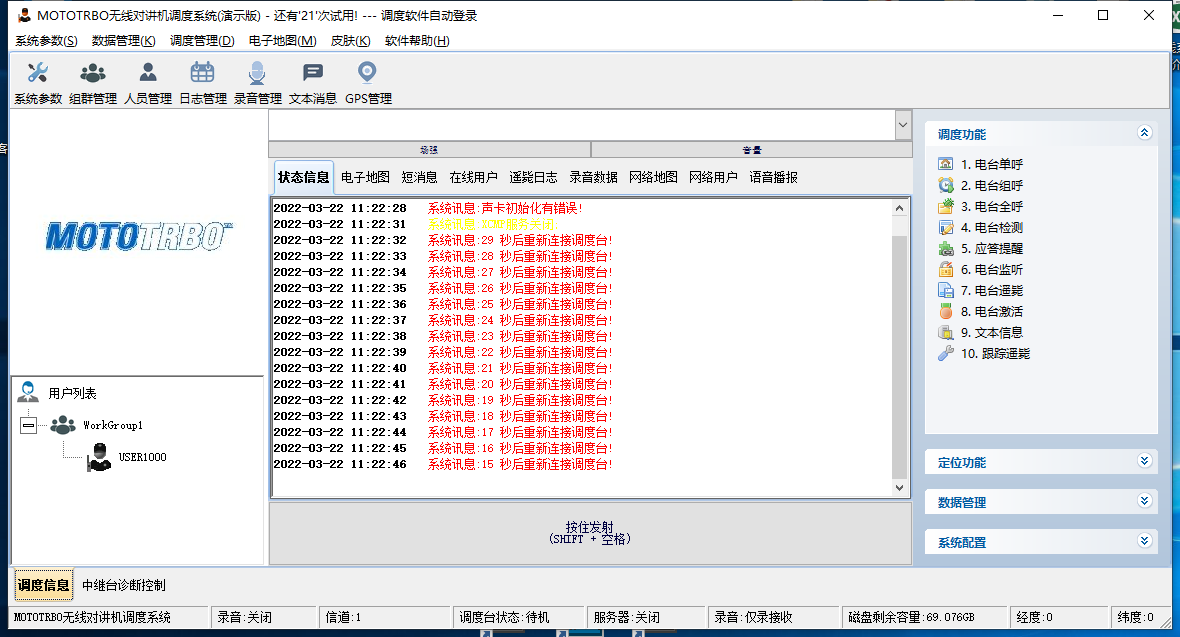Image resolution: width=1180 pixels, height=637 pixels.
Task: Click the 信道:1 status entry
Action: tap(384, 617)
